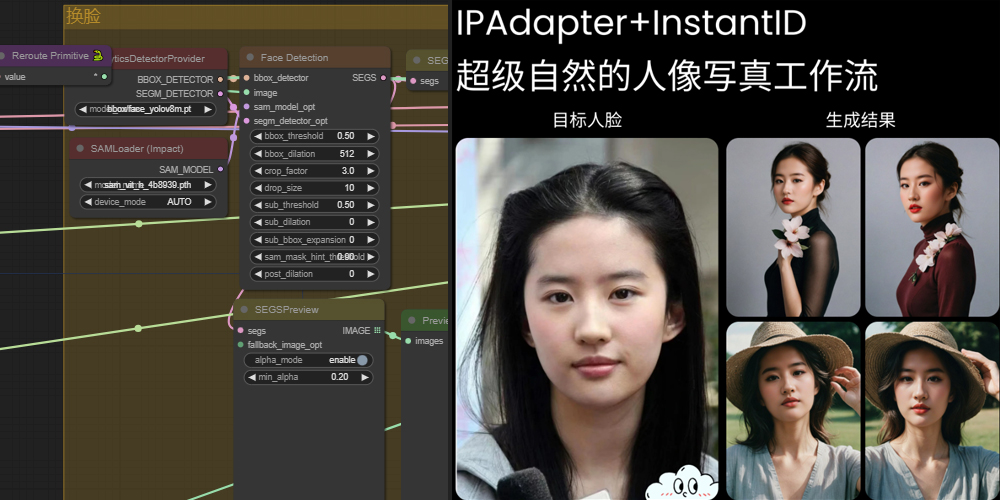Screen dimensions: 1000x500
Task: Select the Face Detection node title
Action: click(294, 57)
